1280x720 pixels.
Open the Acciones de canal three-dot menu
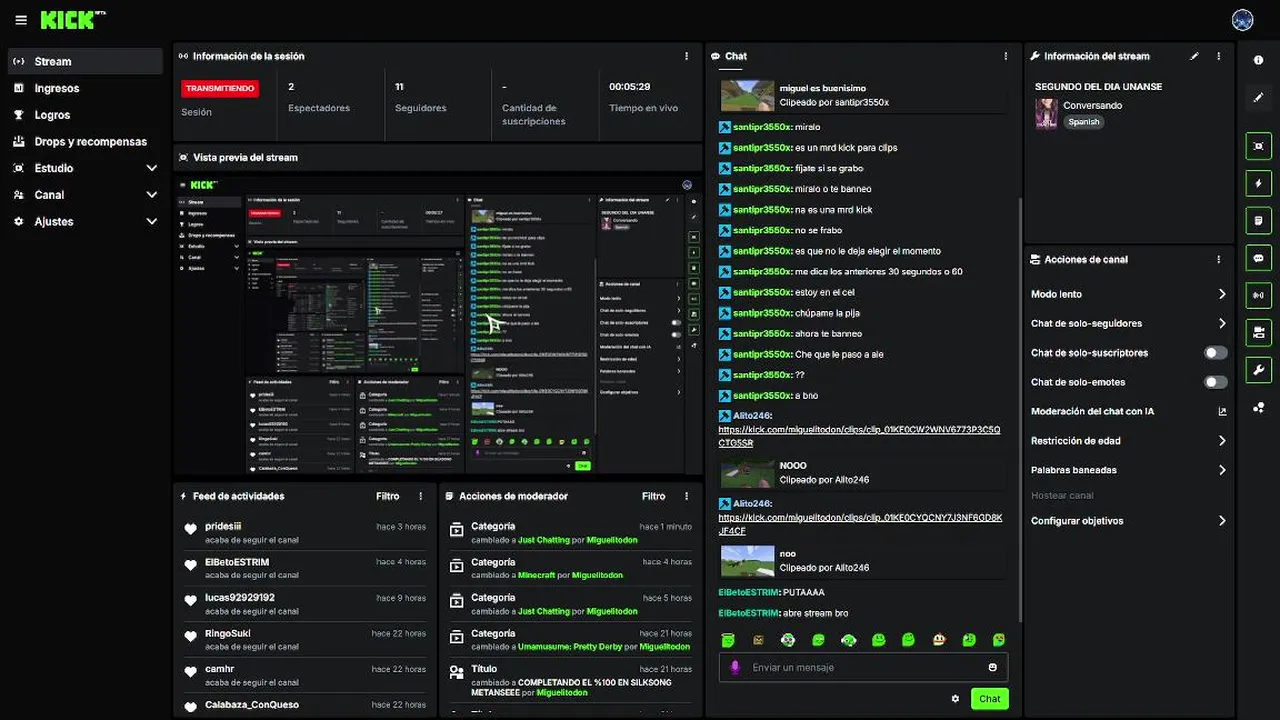point(1218,259)
